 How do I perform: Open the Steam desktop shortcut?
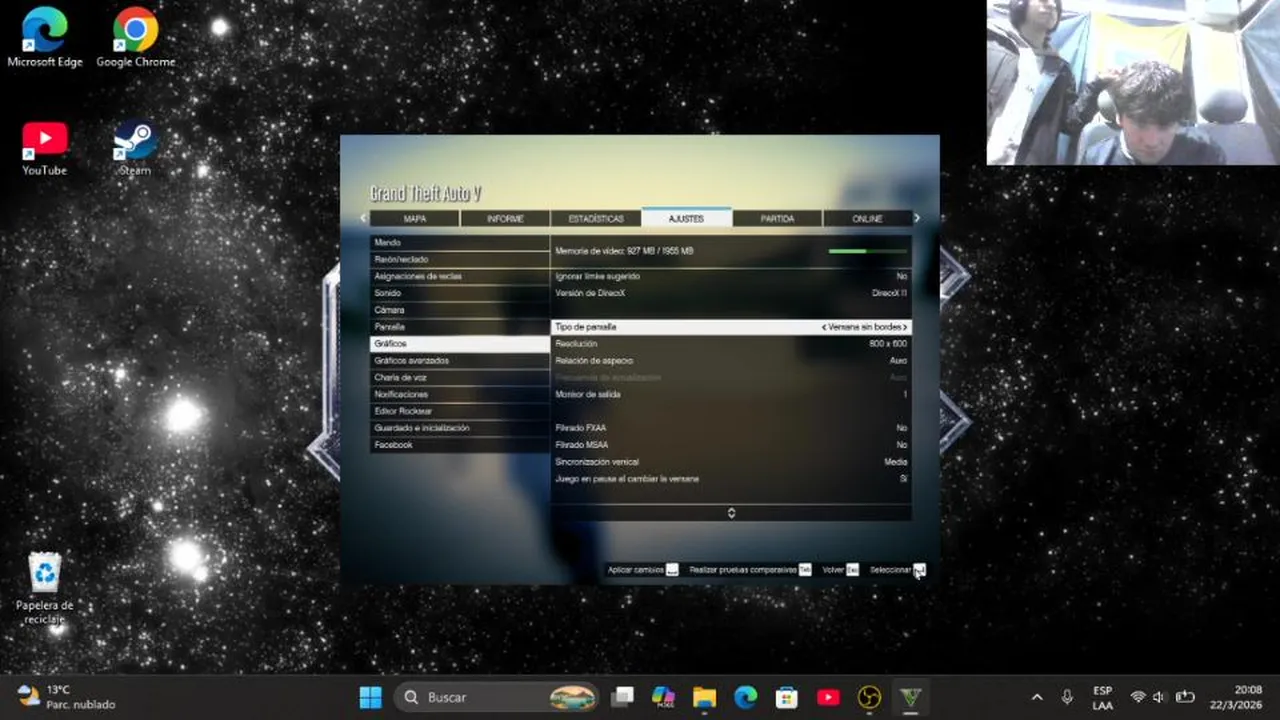[x=135, y=149]
